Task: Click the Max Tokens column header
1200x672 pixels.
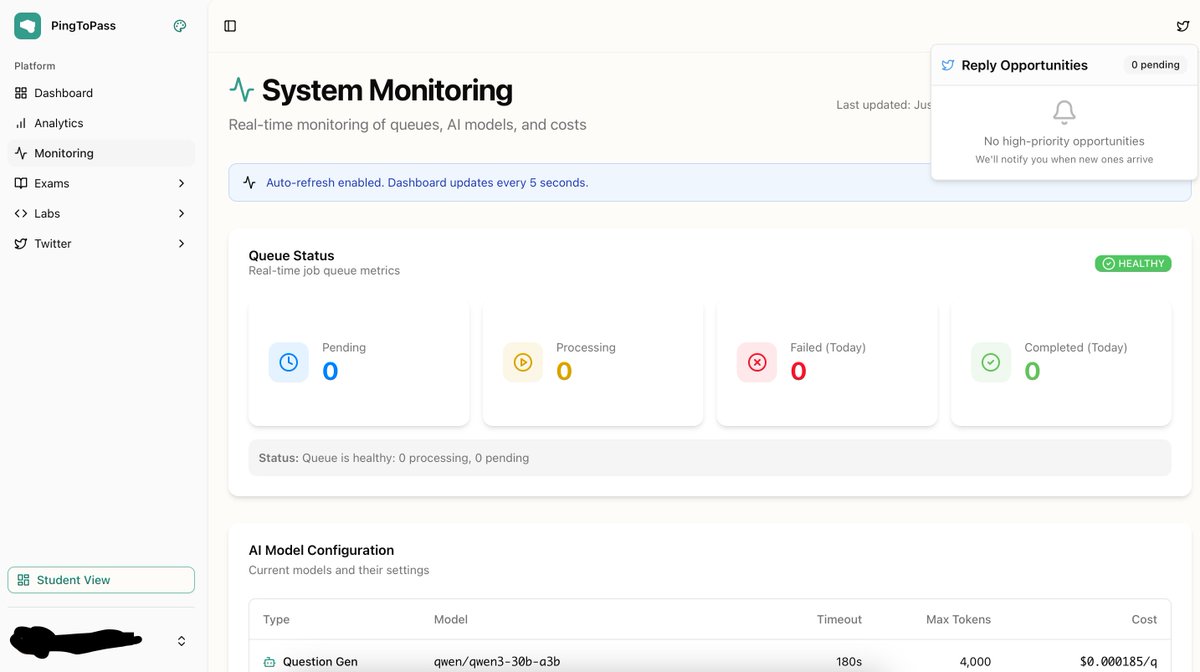Action: coord(958,620)
